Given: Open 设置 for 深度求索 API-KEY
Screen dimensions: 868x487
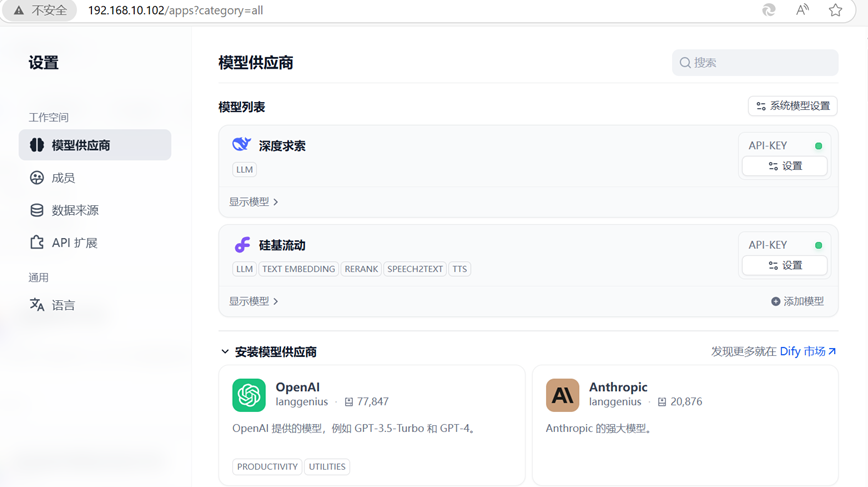Looking at the screenshot, I should tap(784, 166).
